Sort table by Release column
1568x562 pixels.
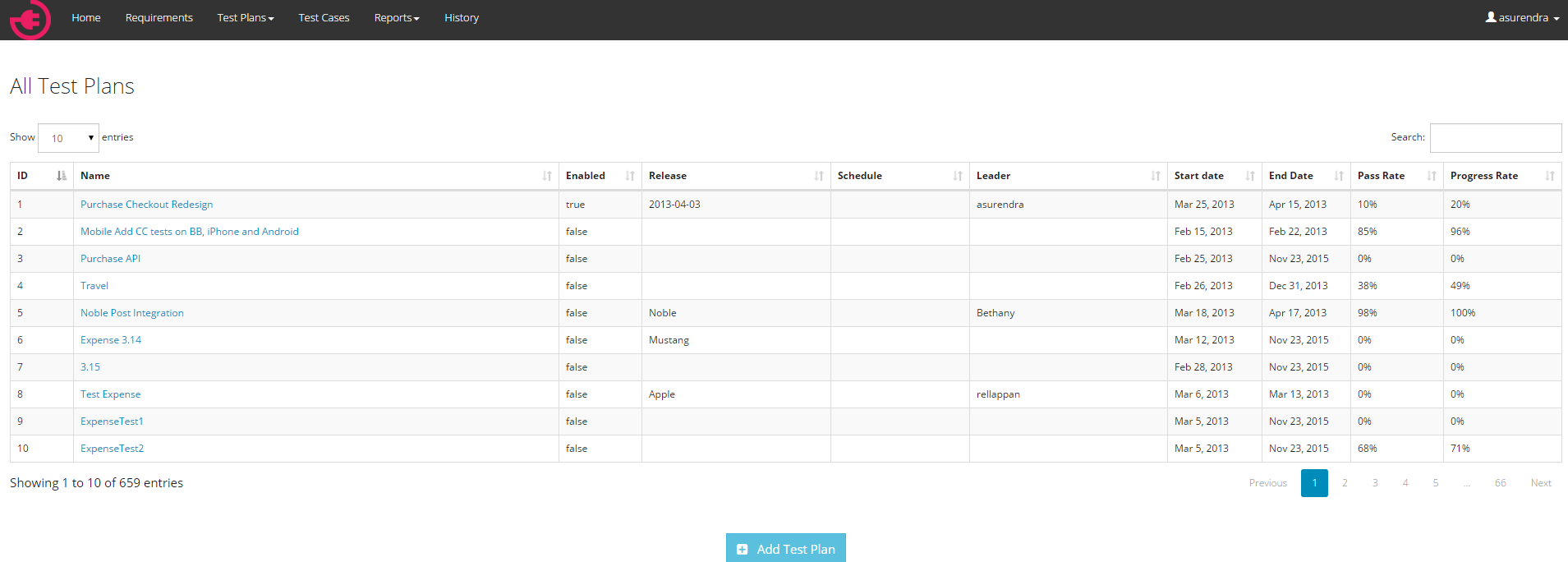736,176
